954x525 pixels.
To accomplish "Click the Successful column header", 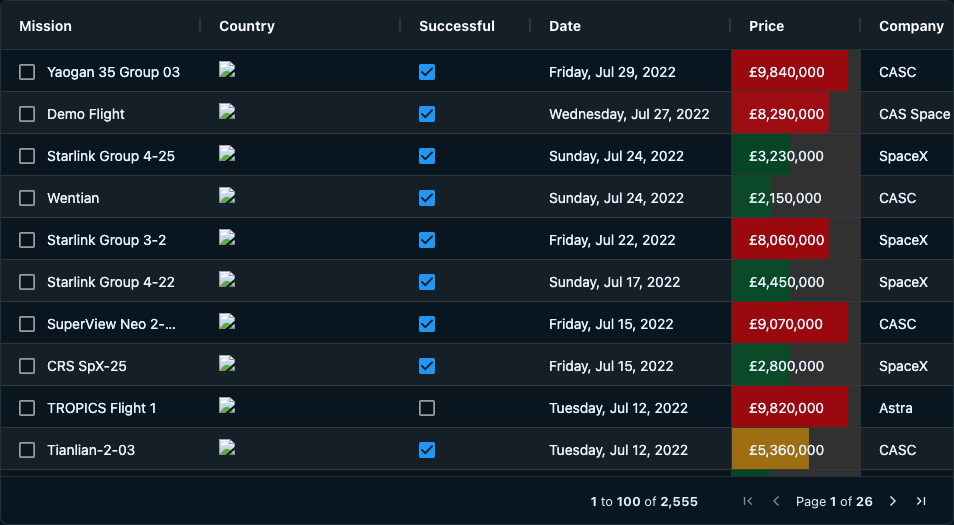I will click(457, 26).
